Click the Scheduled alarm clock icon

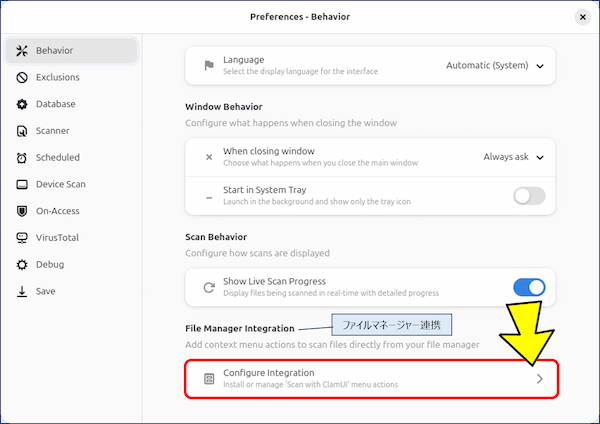[x=22, y=158]
